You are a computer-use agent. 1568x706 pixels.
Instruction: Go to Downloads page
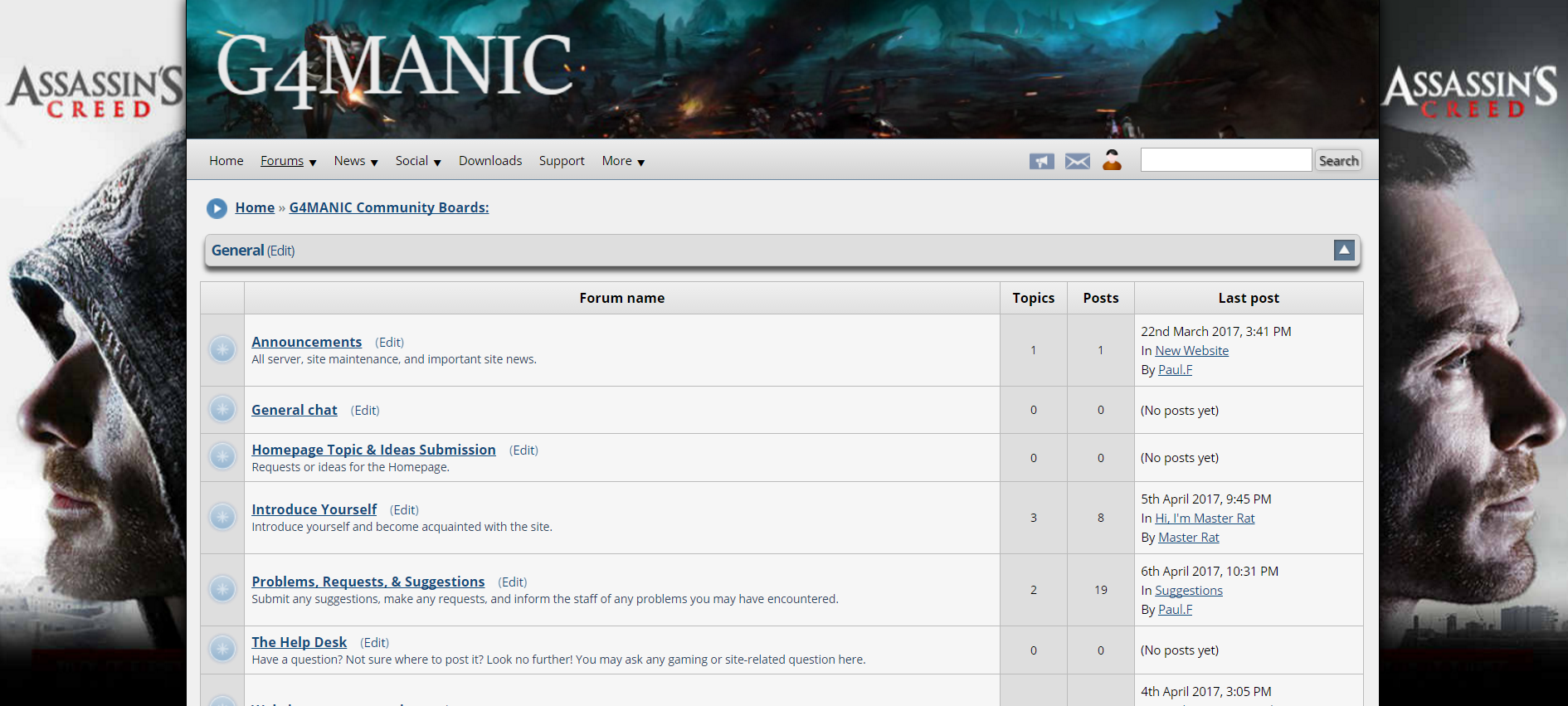(x=490, y=161)
